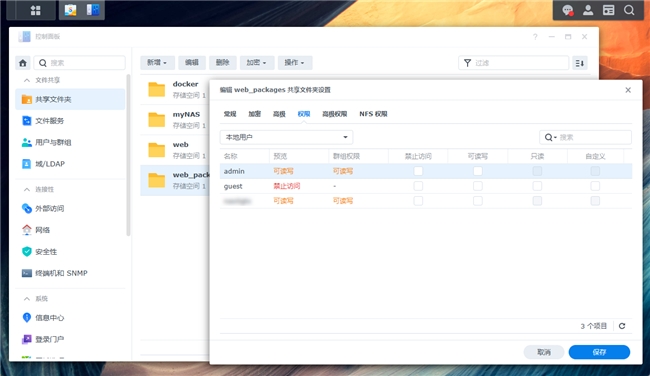Check 可读写 for guest

(478, 186)
